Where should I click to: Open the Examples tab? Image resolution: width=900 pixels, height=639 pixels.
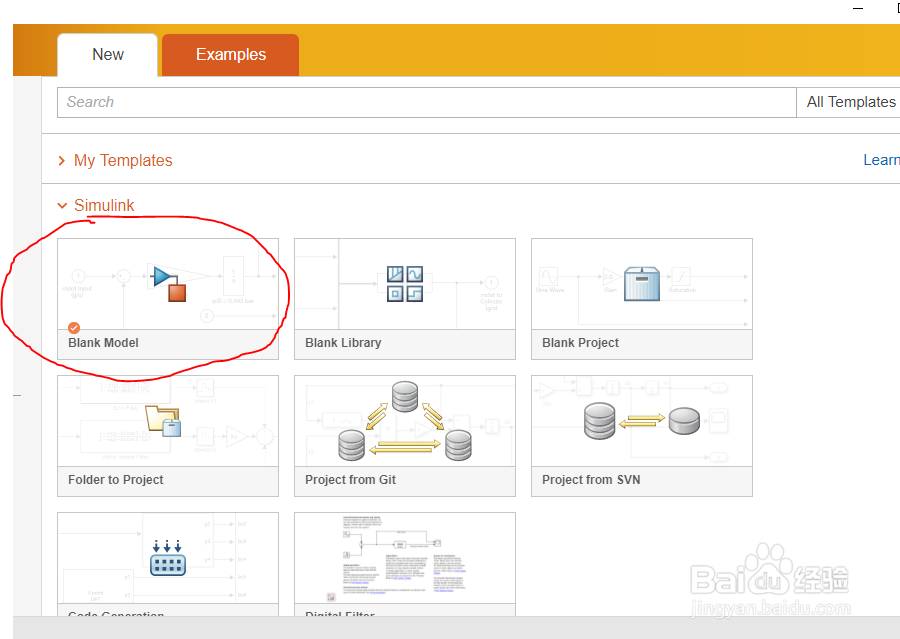point(230,55)
